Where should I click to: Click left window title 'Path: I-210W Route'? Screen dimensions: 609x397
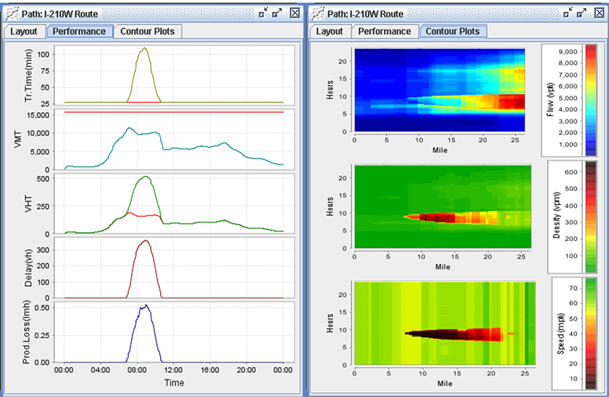[x=59, y=14]
